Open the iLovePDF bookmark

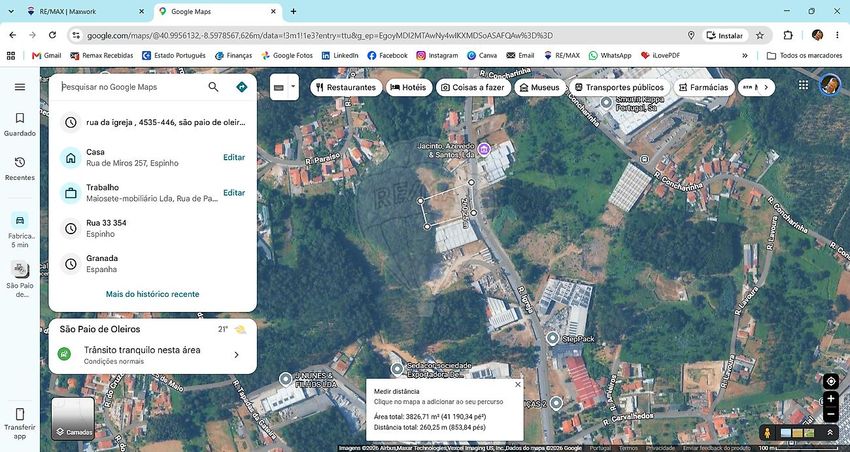tap(660, 55)
